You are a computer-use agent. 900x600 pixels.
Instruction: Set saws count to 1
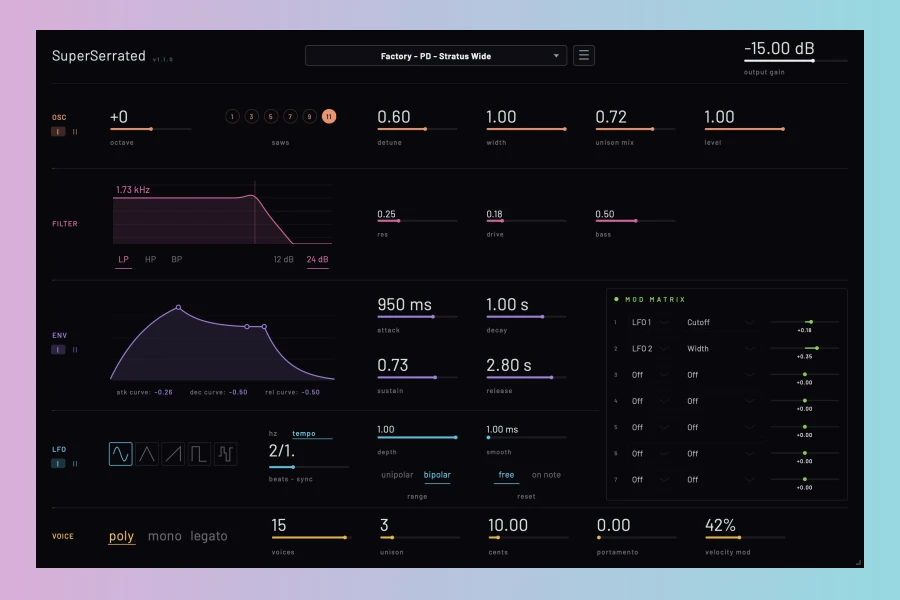(x=232, y=117)
